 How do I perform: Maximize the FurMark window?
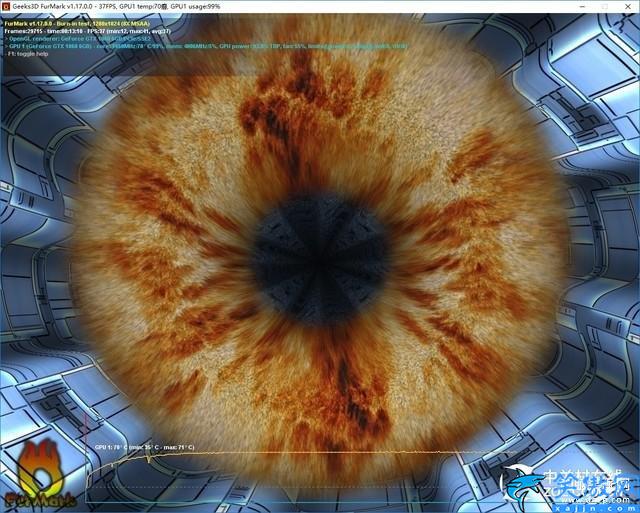point(605,6)
